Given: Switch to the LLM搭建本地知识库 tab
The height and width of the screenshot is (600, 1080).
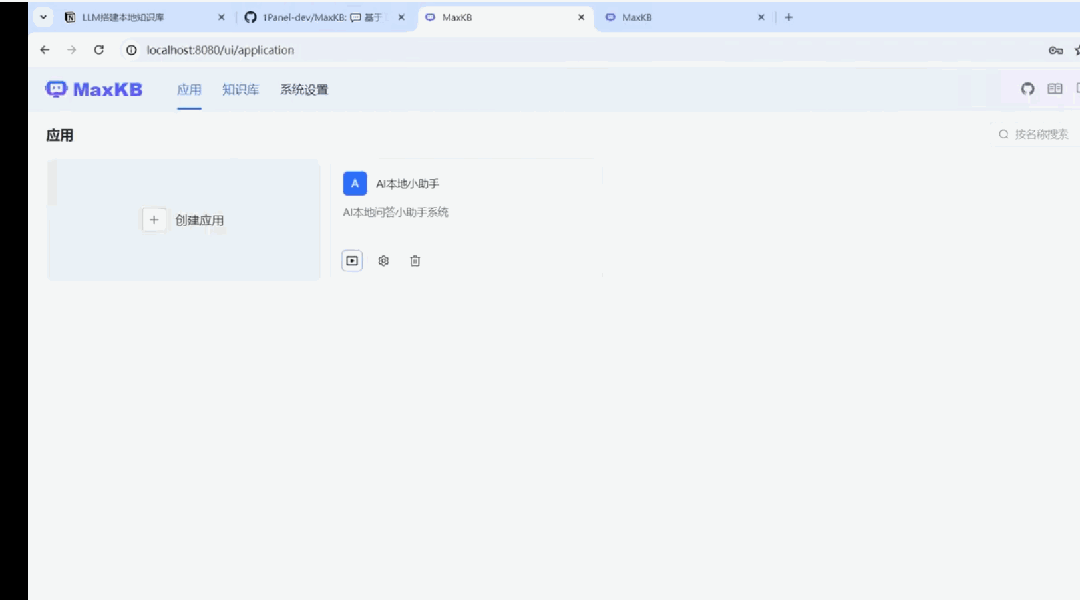Looking at the screenshot, I should 143,17.
